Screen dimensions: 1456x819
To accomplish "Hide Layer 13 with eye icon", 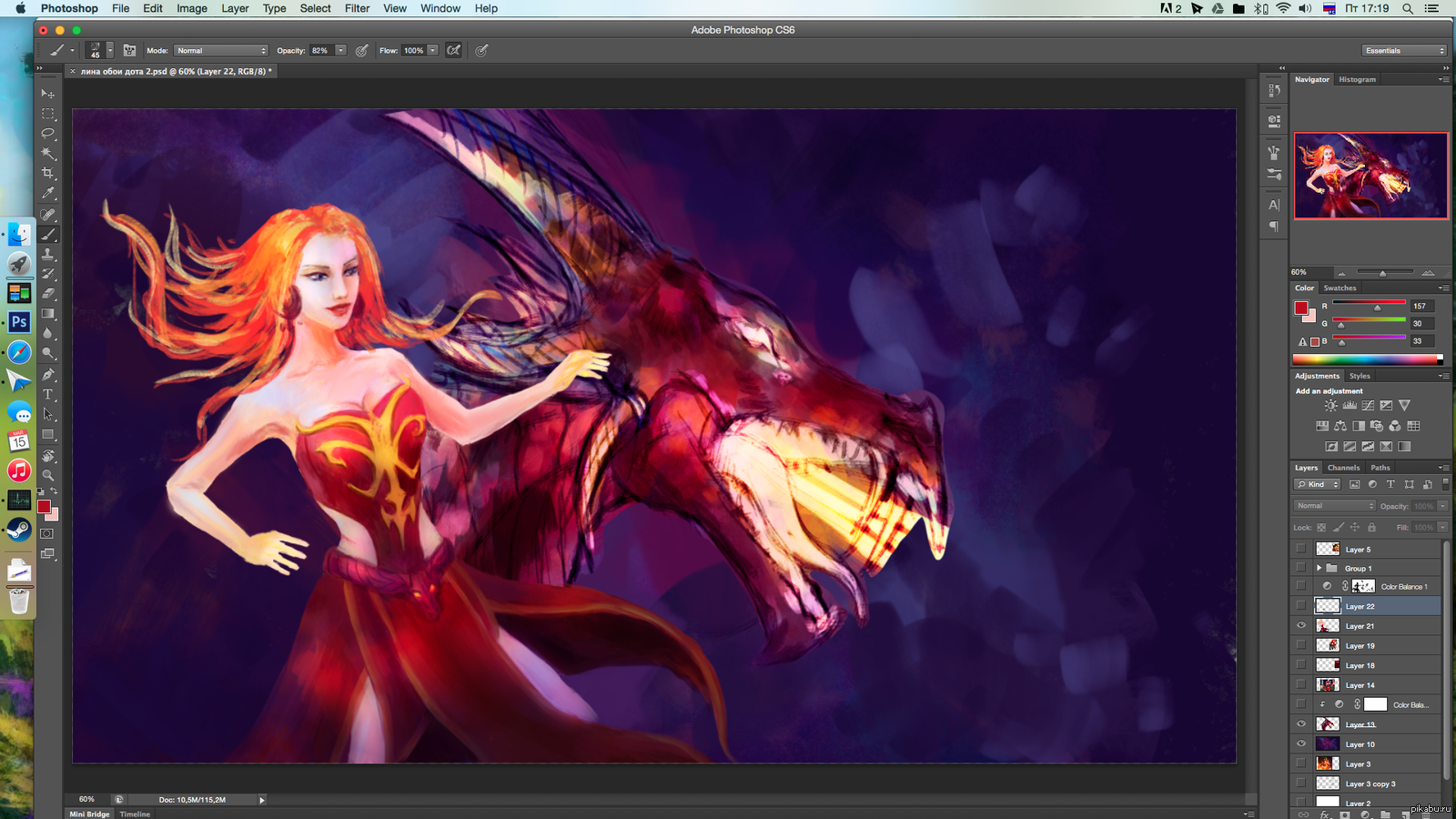I will pyautogui.click(x=1301, y=724).
